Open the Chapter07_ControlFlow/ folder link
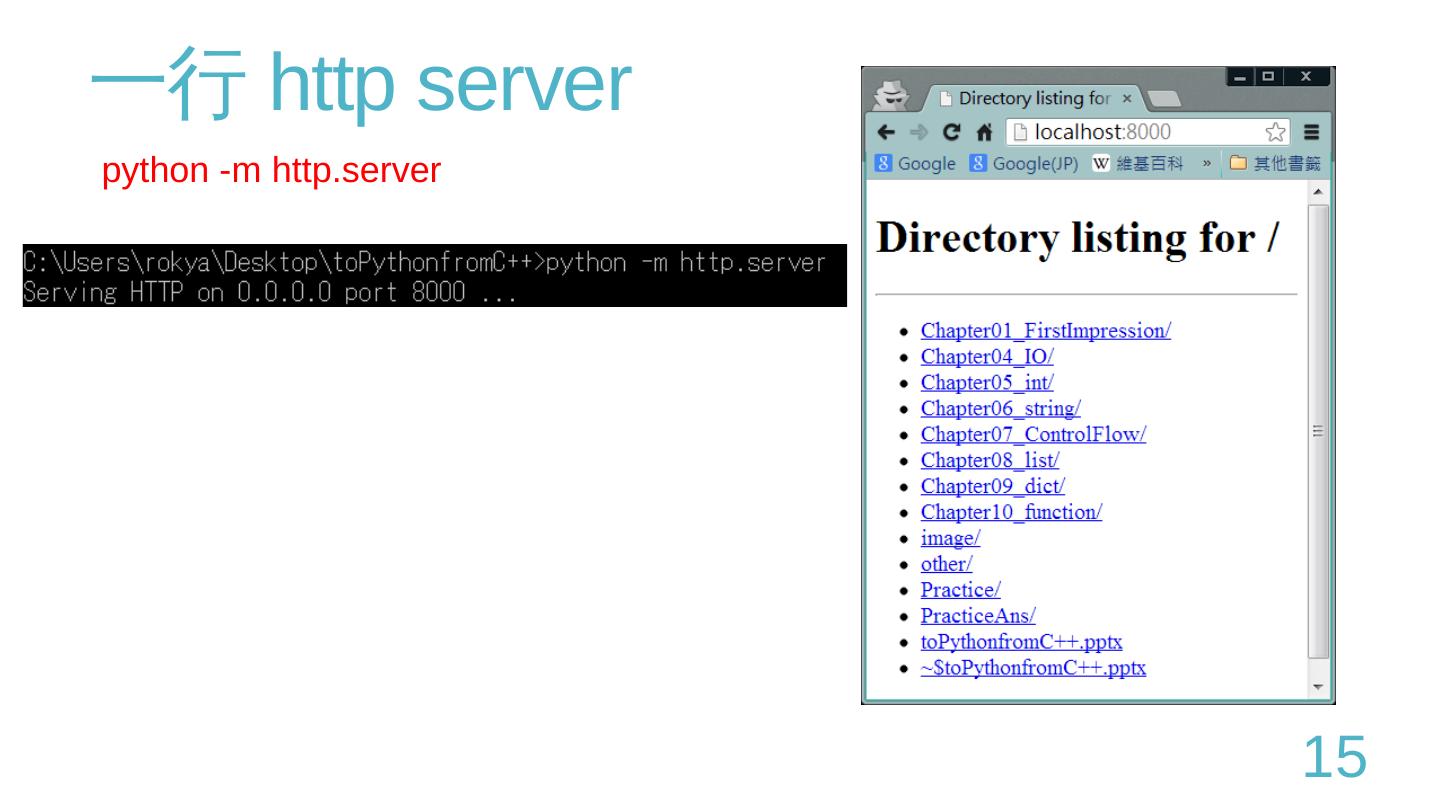Viewport: 1440px width, 810px height. pos(1033,435)
